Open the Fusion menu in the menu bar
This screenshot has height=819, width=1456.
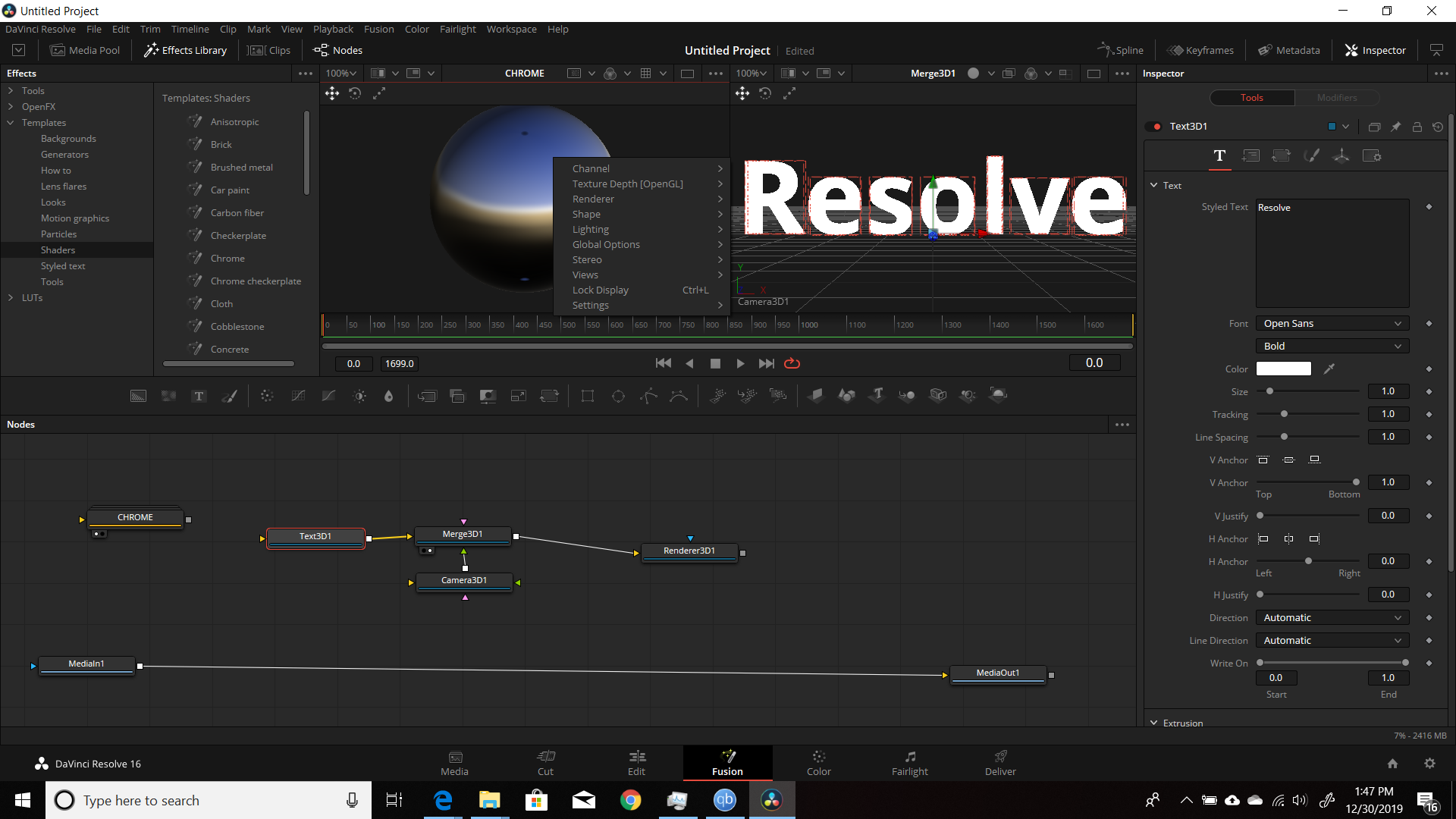378,29
